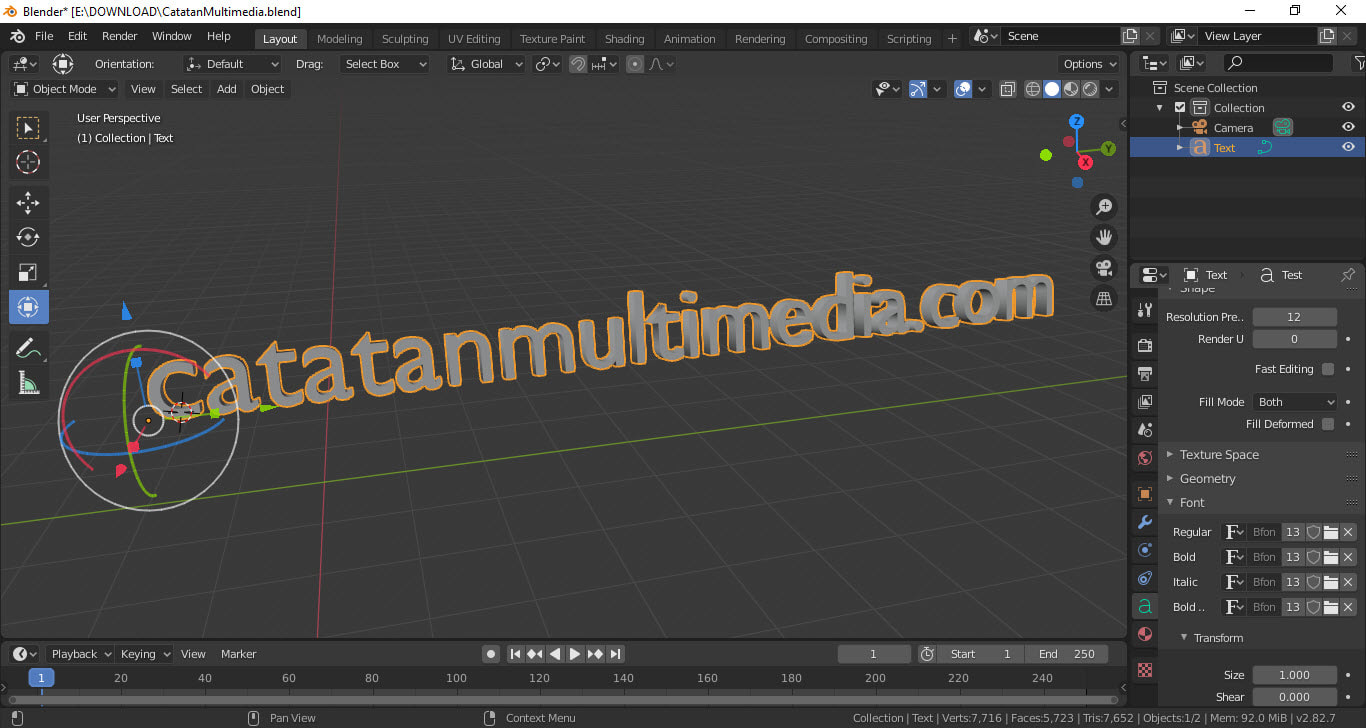Screen dimensions: 1366x728
Task: Open Object properties tab
Action: (x=1145, y=494)
